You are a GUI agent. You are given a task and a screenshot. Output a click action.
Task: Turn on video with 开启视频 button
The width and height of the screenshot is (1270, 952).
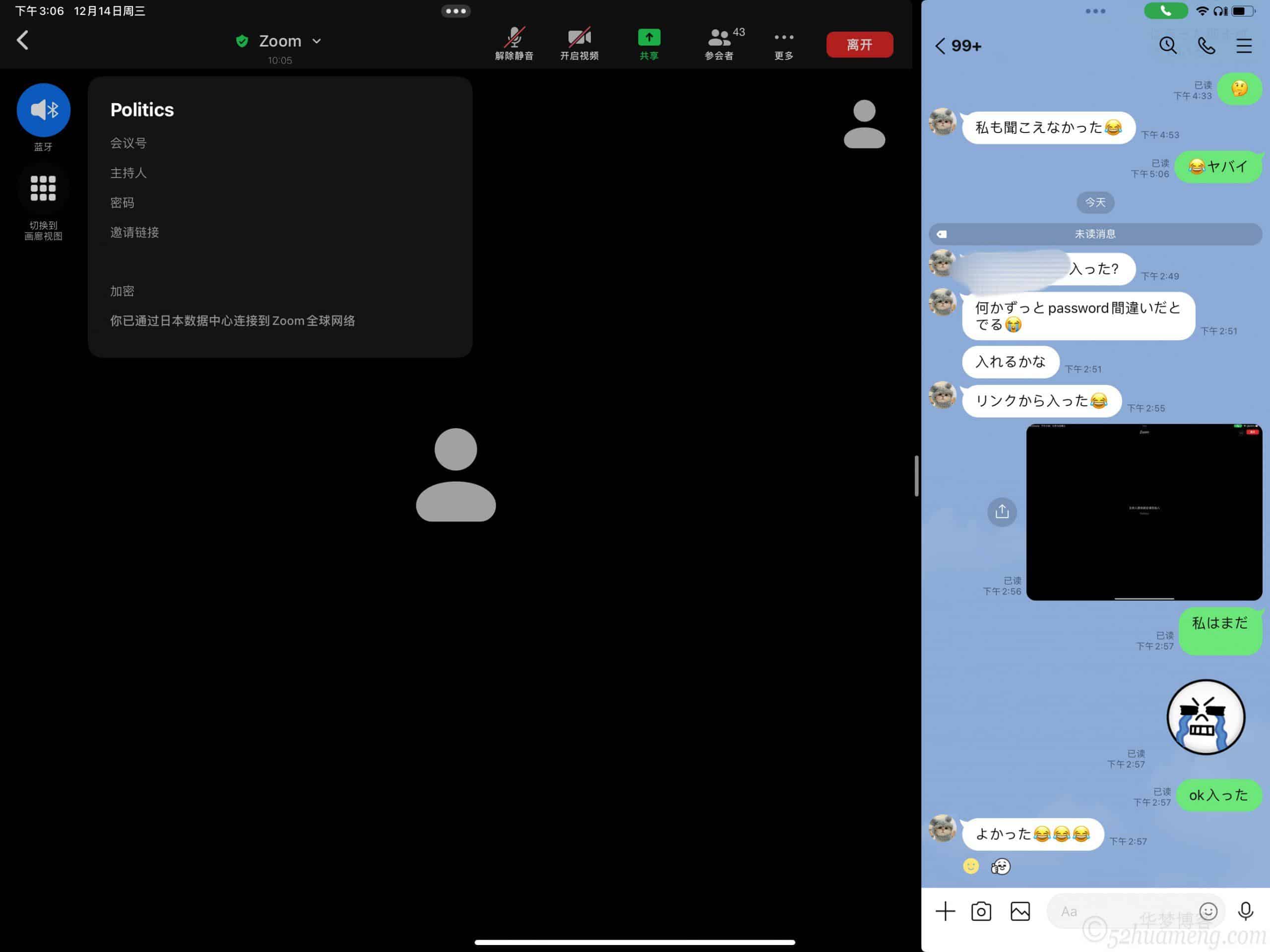click(x=579, y=43)
